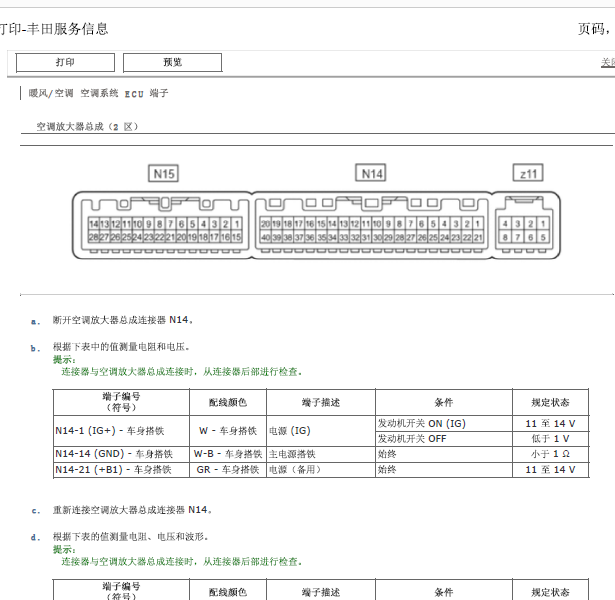Screen dimensions: 615x600
Task: Click cell N14-14 (GND) - 车身搭铁
Action: [121, 454]
